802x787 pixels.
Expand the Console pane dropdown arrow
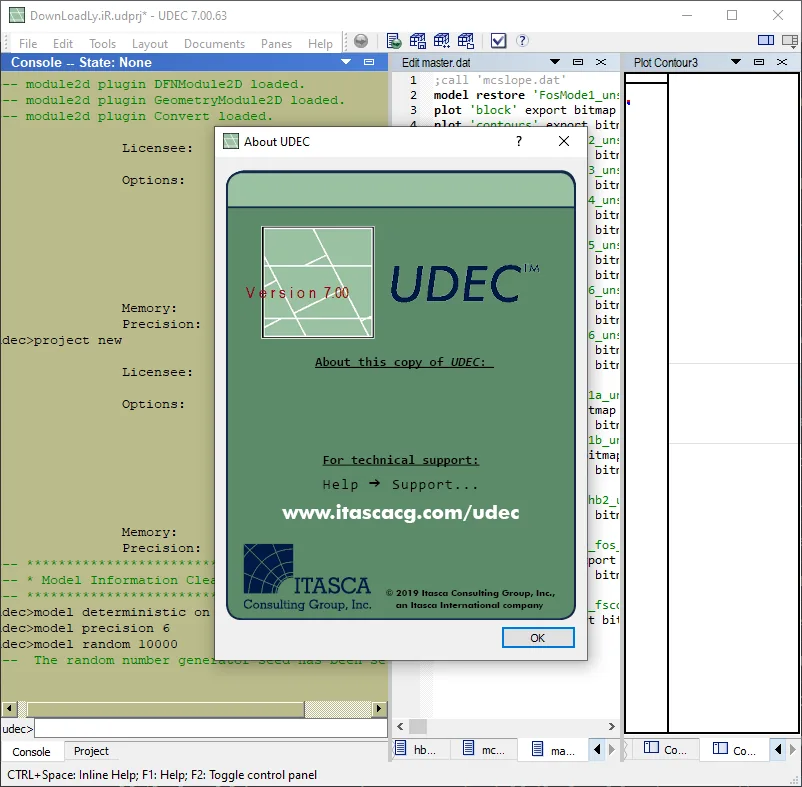point(346,62)
